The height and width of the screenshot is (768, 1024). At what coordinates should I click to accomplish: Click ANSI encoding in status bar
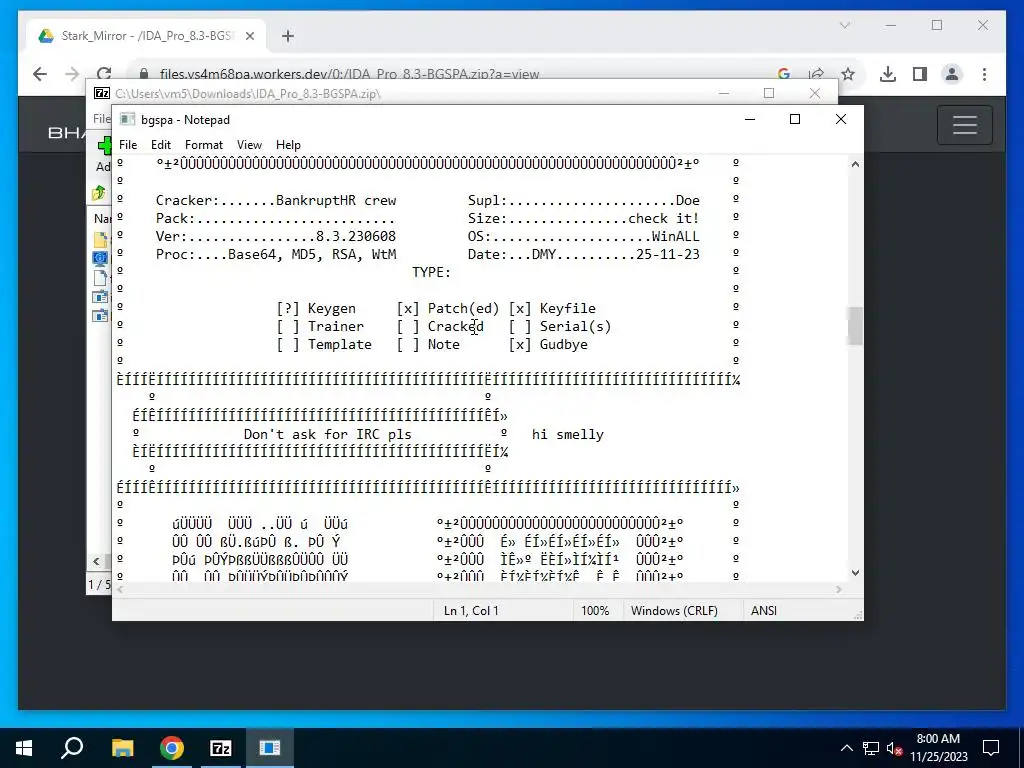click(x=763, y=611)
